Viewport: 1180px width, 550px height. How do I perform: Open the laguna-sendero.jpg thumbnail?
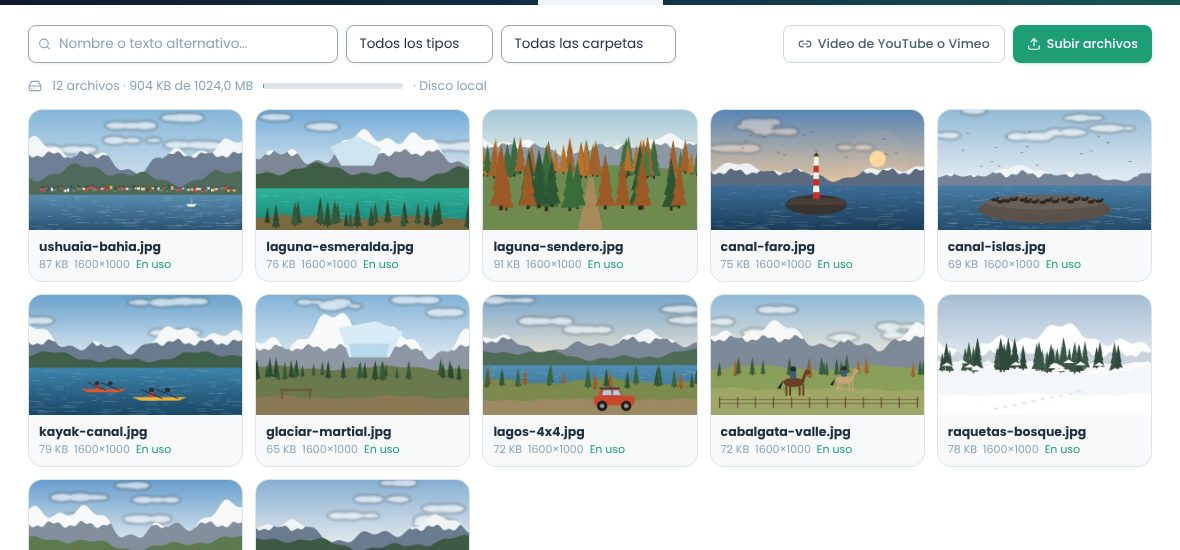(589, 170)
